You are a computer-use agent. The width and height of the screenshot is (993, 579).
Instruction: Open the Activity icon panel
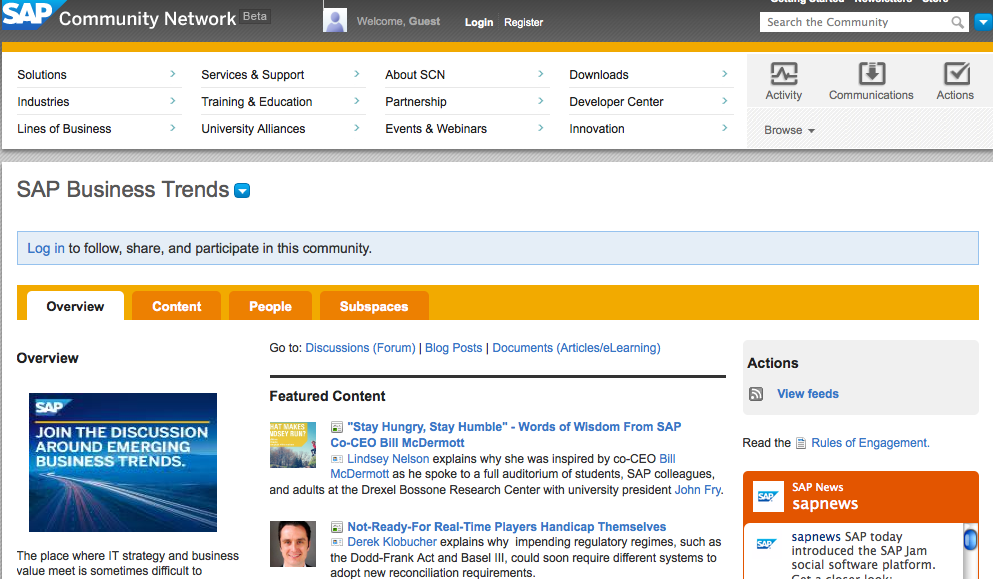click(783, 75)
